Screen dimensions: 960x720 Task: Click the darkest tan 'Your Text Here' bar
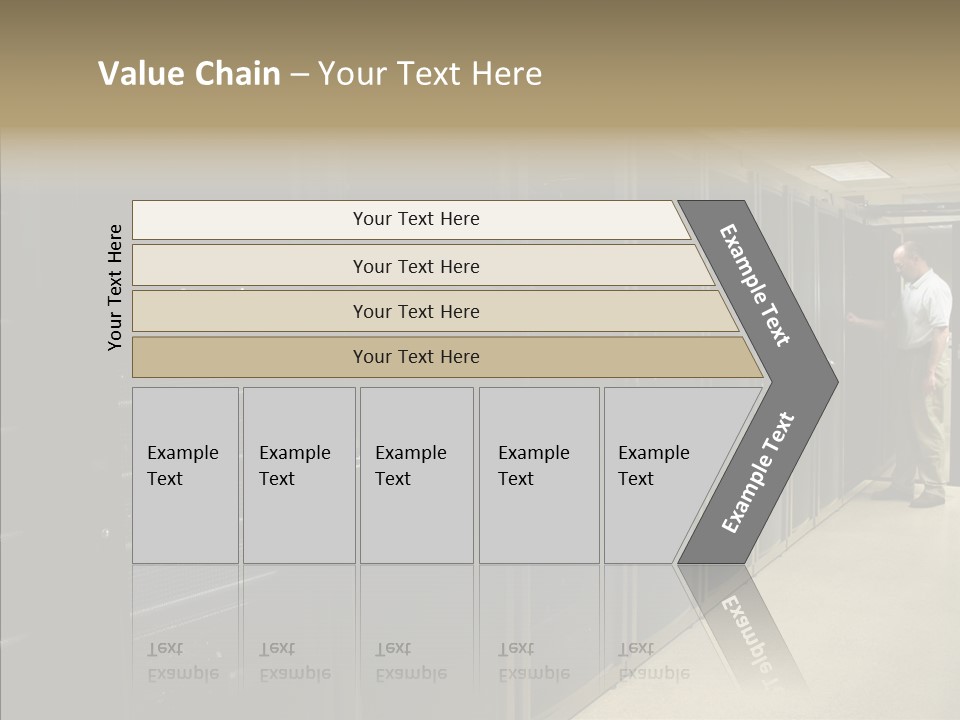point(415,357)
